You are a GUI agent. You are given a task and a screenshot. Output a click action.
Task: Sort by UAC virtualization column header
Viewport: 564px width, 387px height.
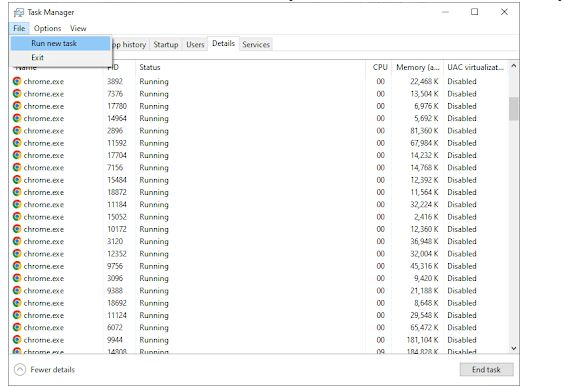476,67
